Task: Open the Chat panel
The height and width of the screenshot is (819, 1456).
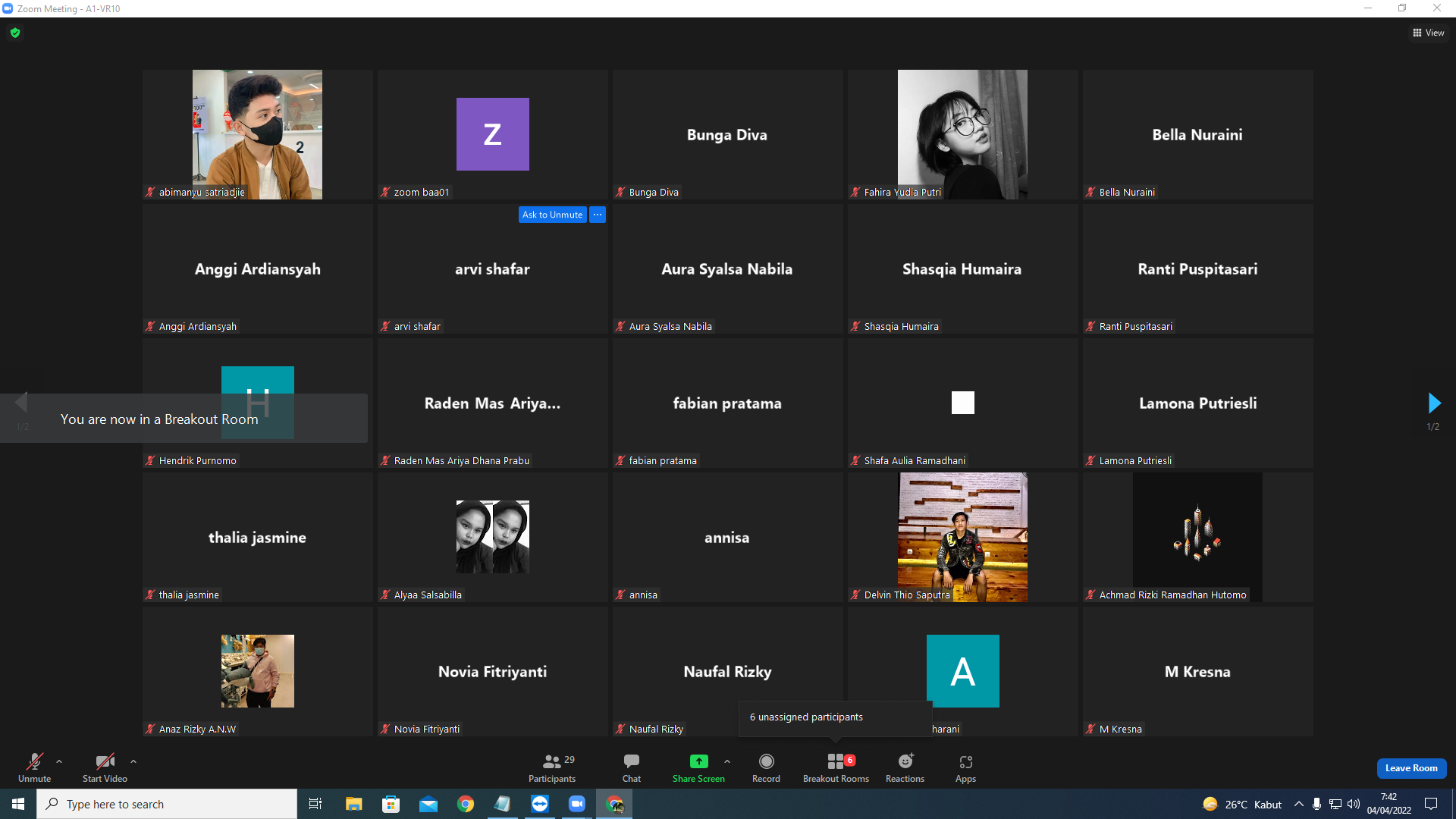Action: (631, 767)
